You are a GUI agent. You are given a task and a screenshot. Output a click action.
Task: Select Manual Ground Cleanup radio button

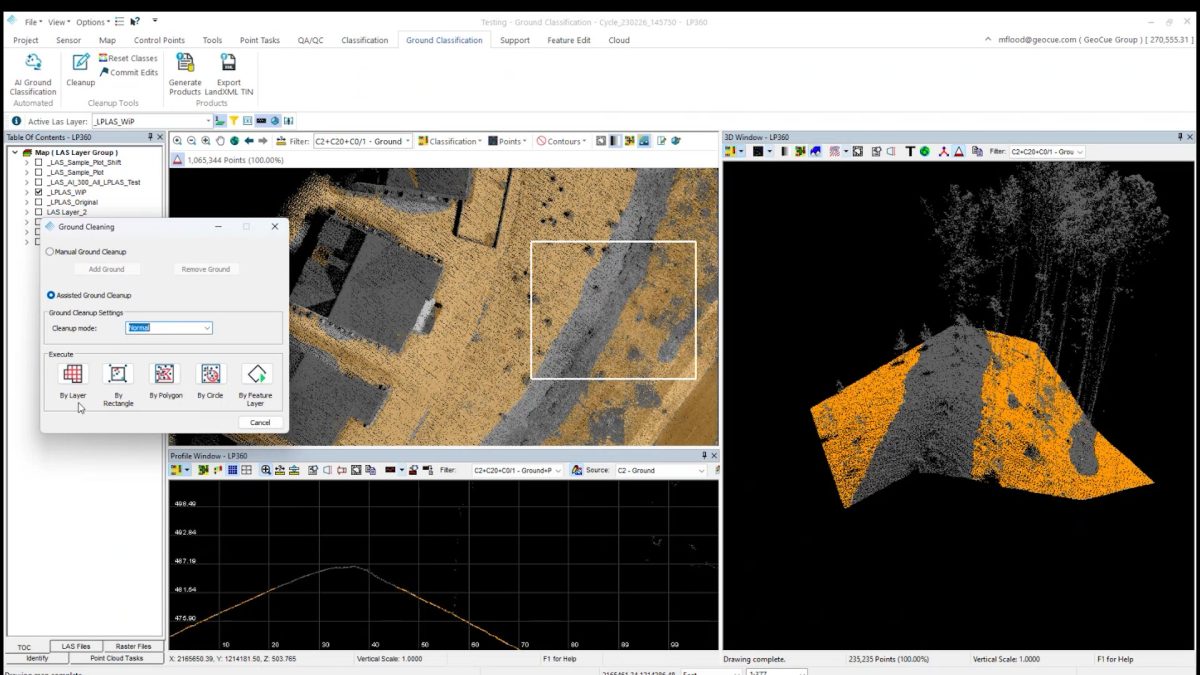(50, 252)
